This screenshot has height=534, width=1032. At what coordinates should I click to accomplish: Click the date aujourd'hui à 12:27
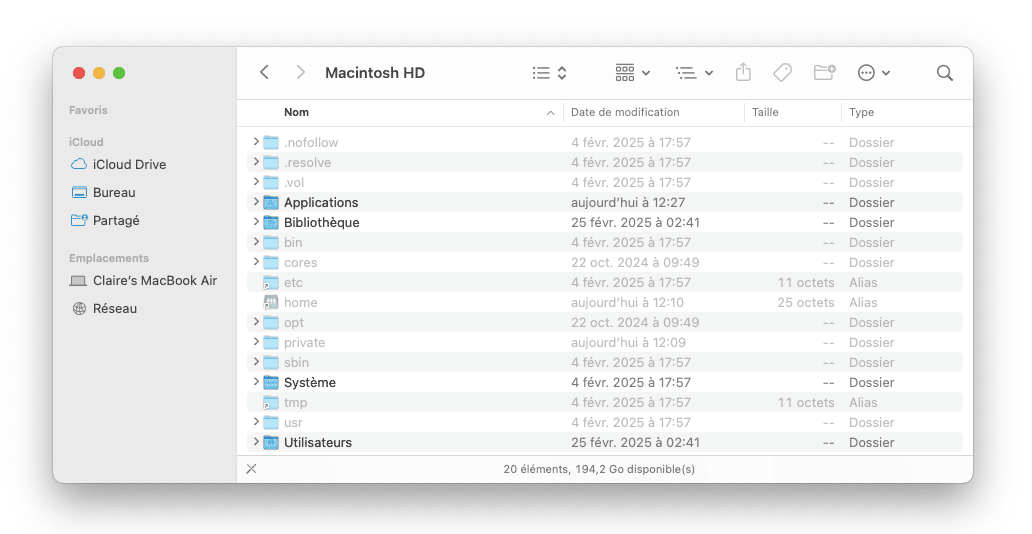pyautogui.click(x=628, y=202)
